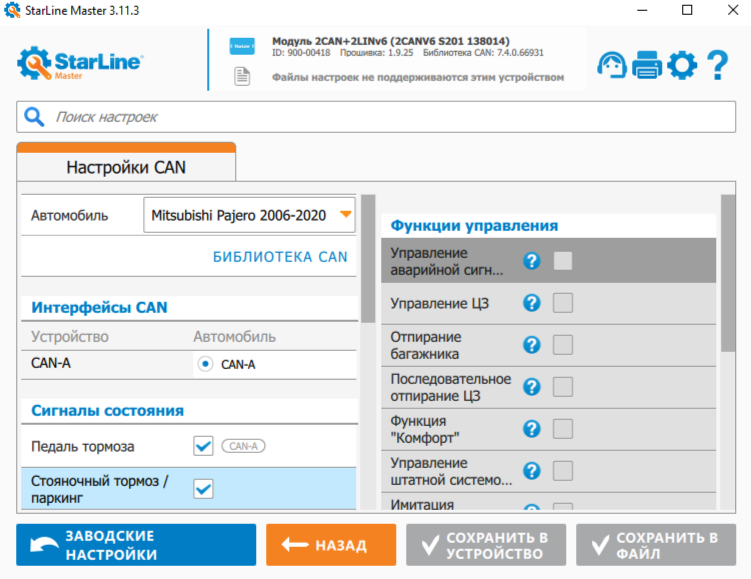Click the StarLine Master logo
The image size is (751, 579).
[x=80, y=63]
